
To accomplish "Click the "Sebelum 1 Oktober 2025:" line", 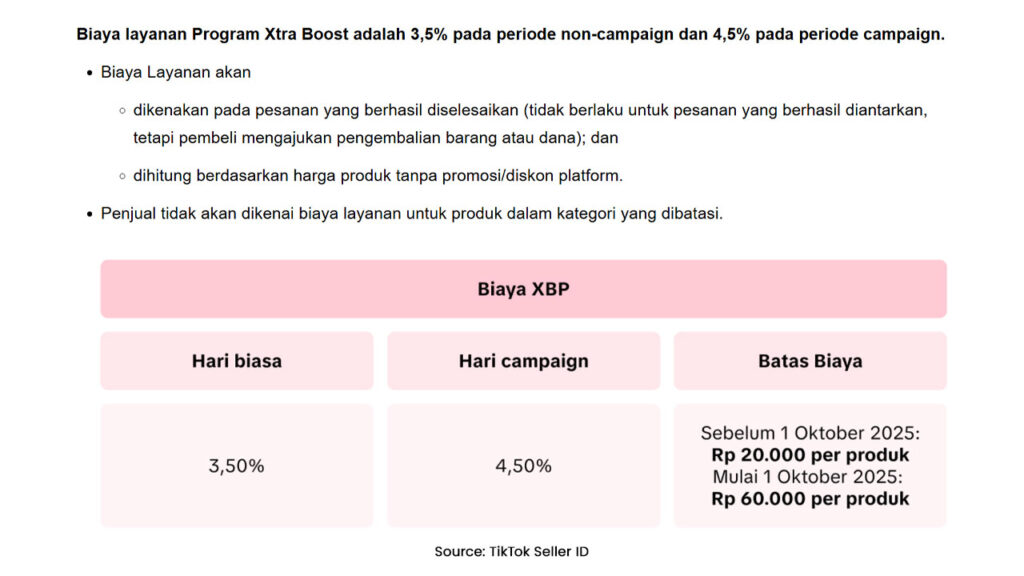I will (810, 434).
